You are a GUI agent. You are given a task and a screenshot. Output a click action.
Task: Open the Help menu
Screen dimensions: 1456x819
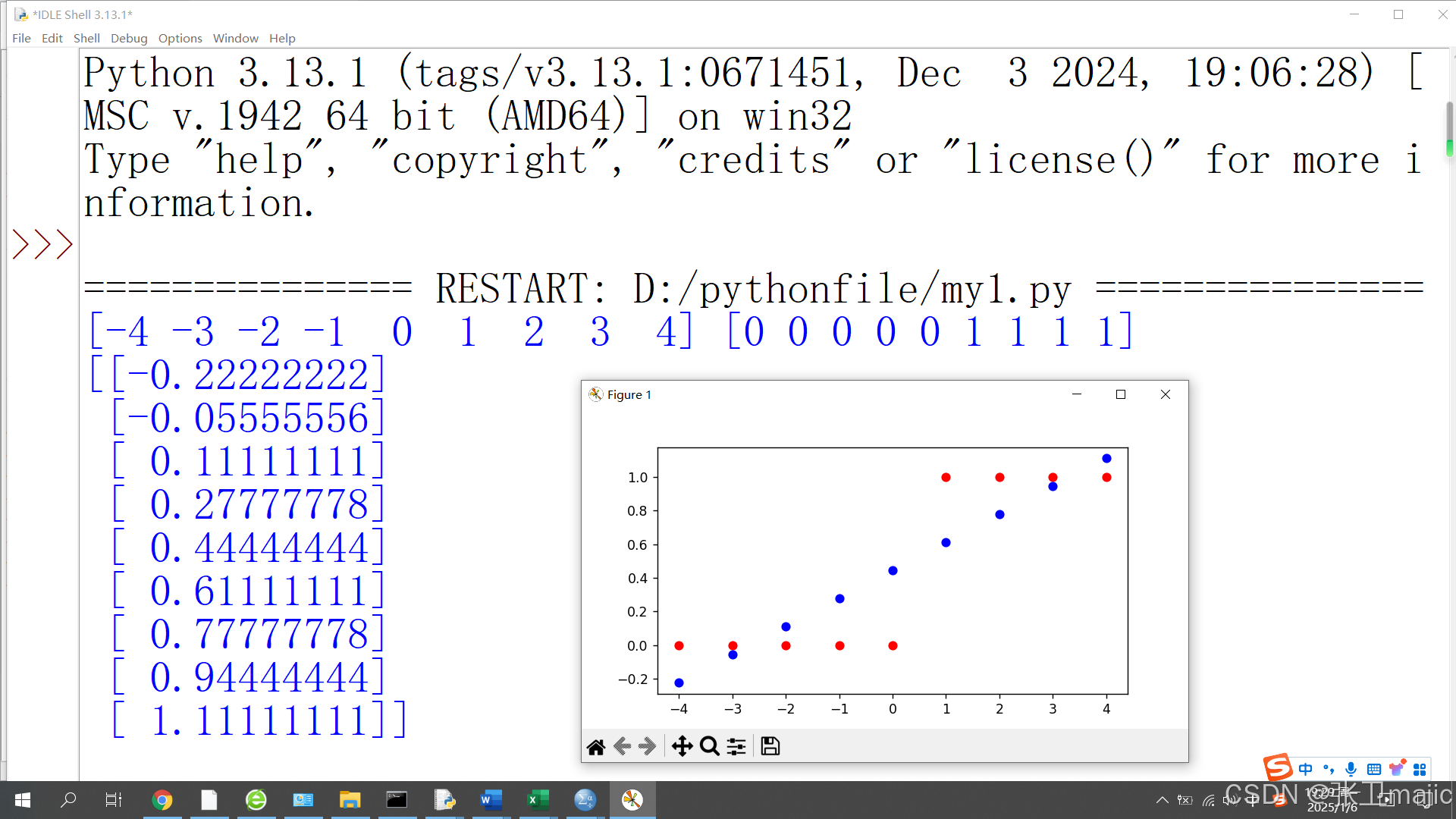click(282, 38)
